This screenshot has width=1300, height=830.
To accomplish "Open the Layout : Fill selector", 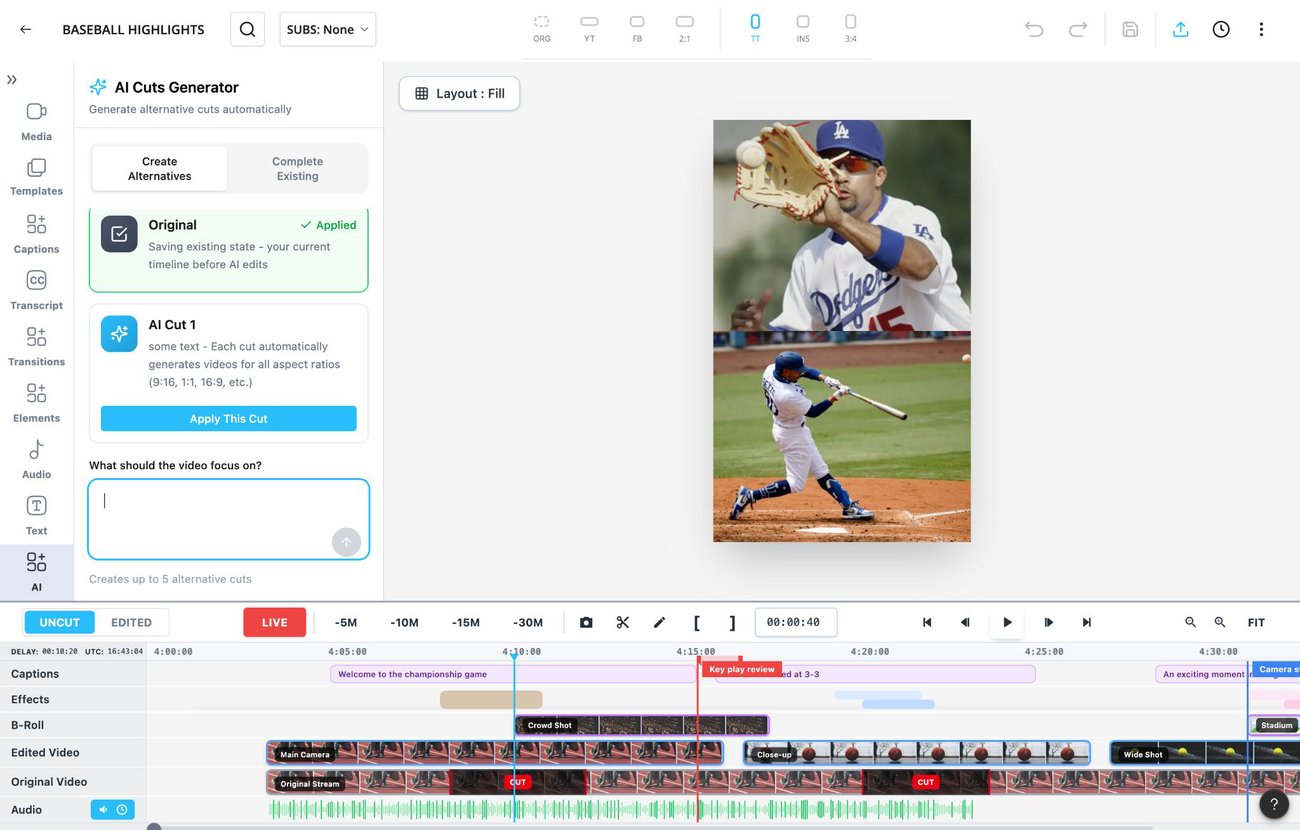I will tap(459, 93).
